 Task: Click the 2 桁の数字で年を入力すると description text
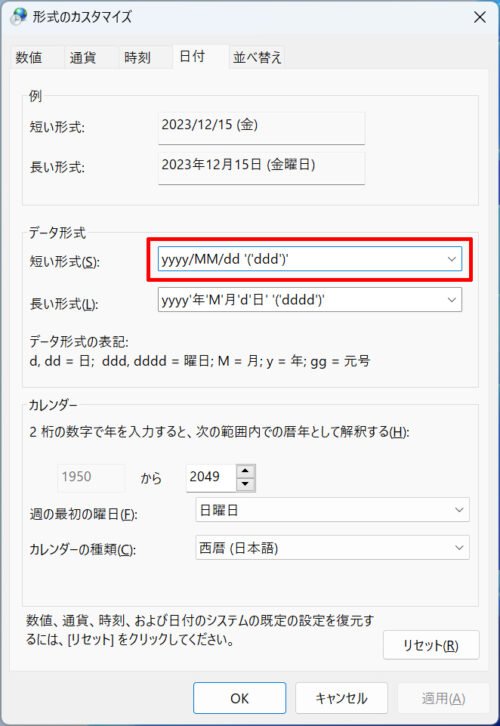coord(219,432)
